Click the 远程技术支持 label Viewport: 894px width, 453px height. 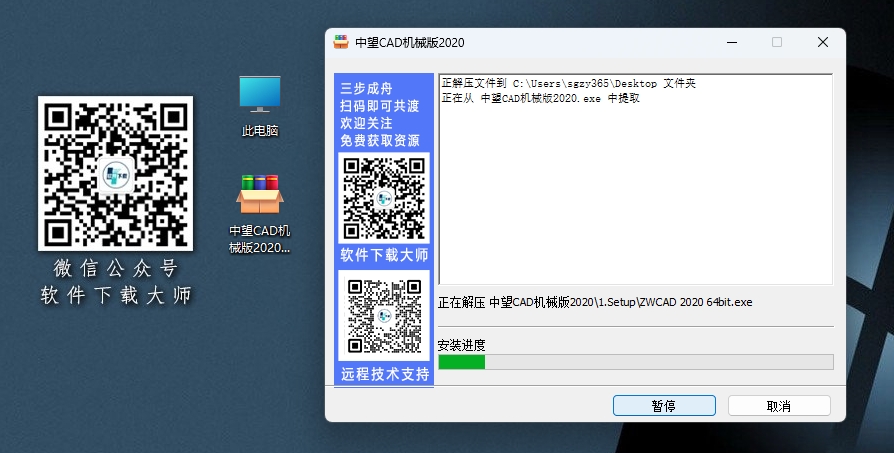[x=385, y=374]
